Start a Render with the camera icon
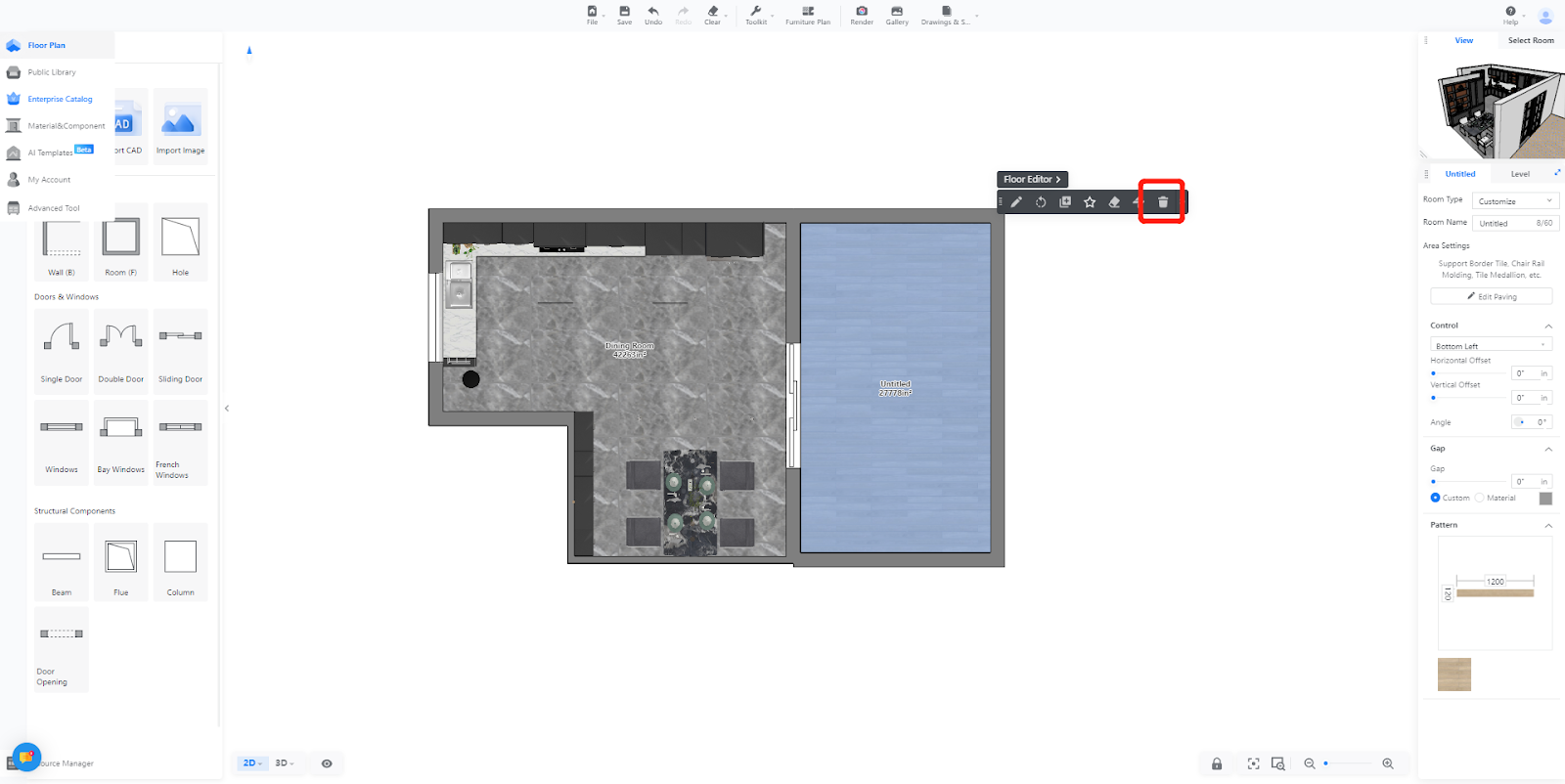Image resolution: width=1565 pixels, height=784 pixels. coord(862,15)
